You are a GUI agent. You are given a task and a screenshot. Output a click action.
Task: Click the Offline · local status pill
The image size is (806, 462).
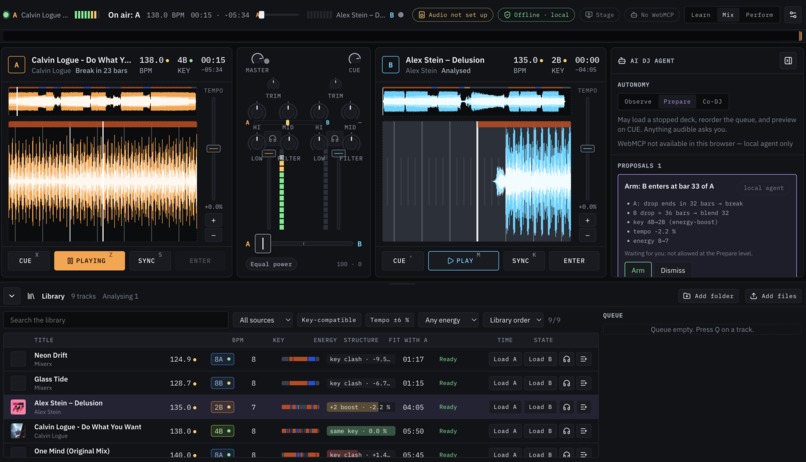[536, 15]
